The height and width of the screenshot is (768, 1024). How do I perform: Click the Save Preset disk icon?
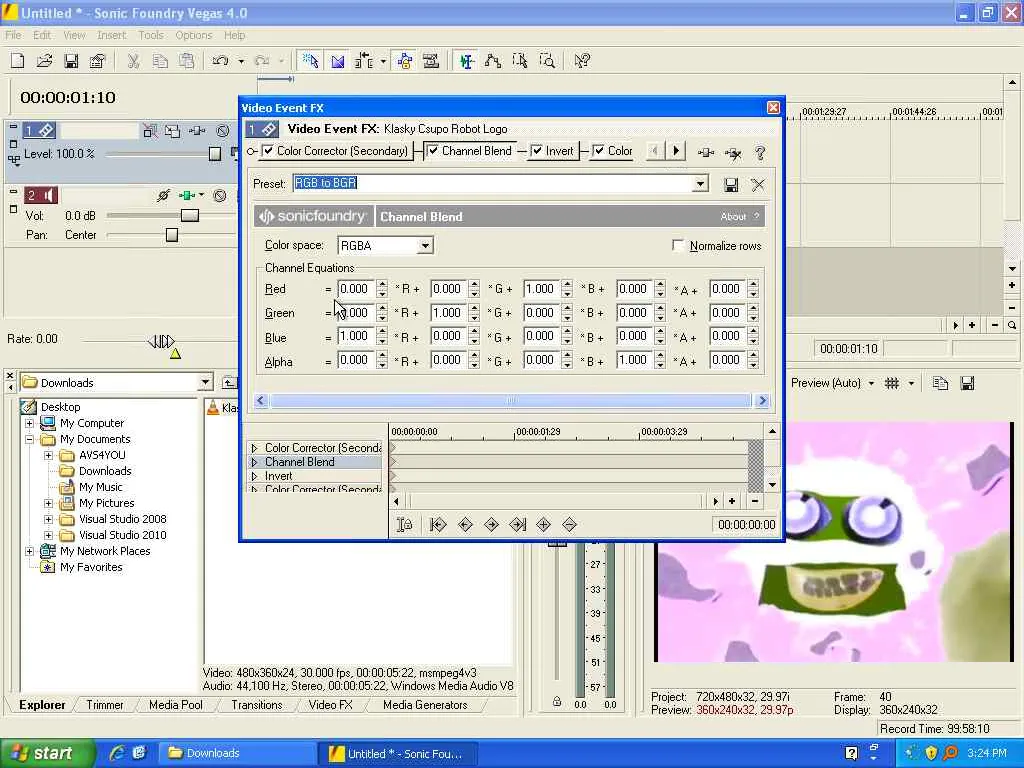coord(731,185)
